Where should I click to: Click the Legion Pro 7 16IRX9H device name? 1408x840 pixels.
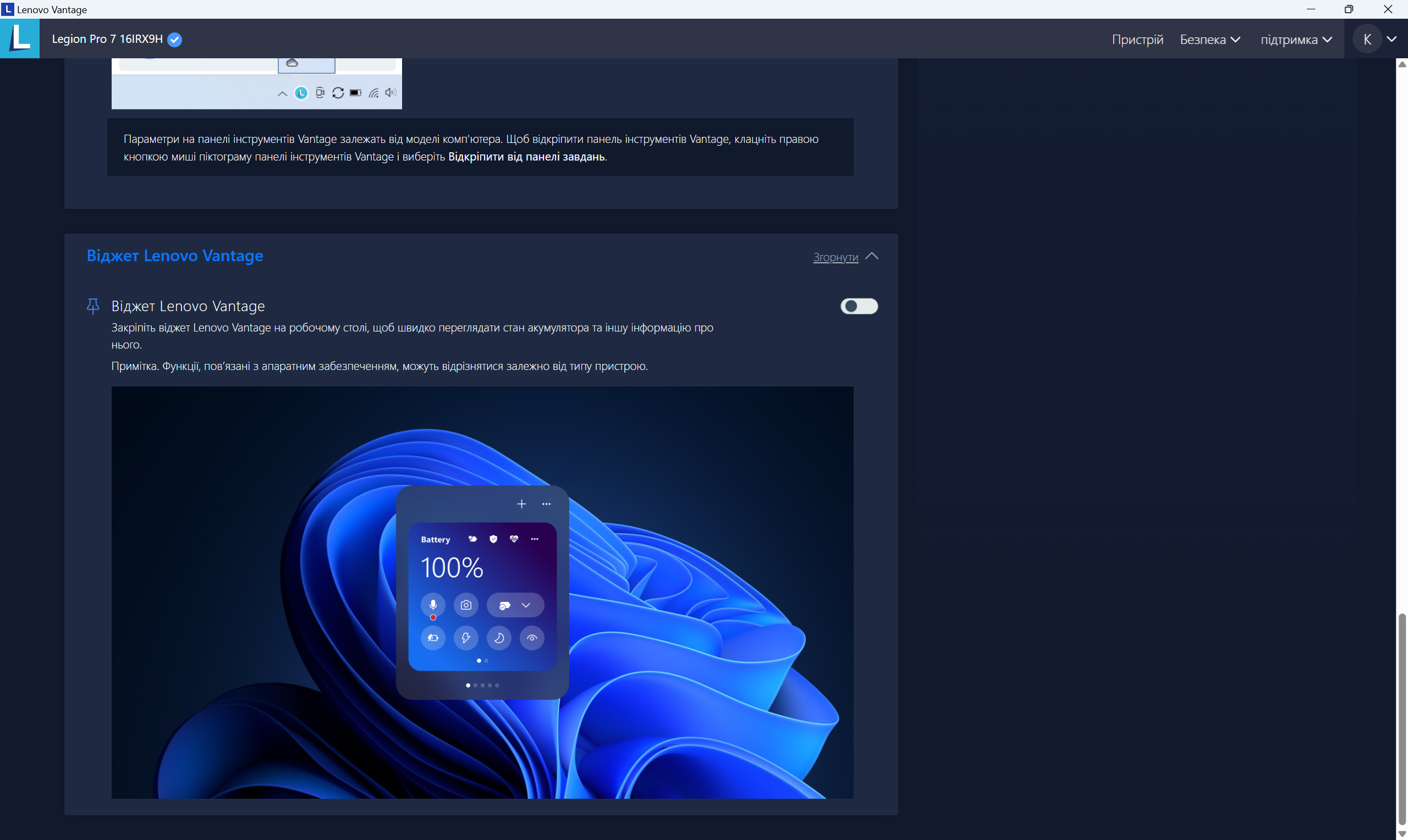click(x=107, y=39)
